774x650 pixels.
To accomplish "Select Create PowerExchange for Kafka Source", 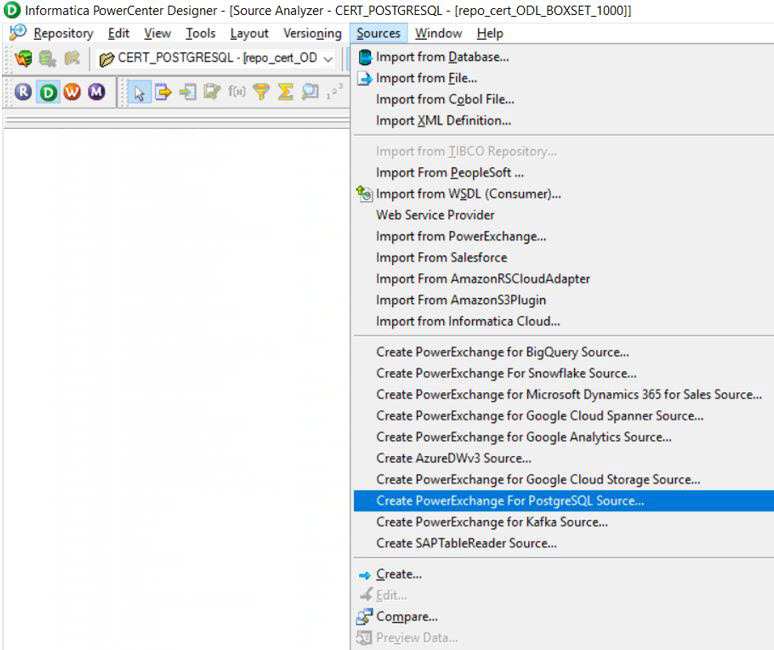I will pos(491,522).
